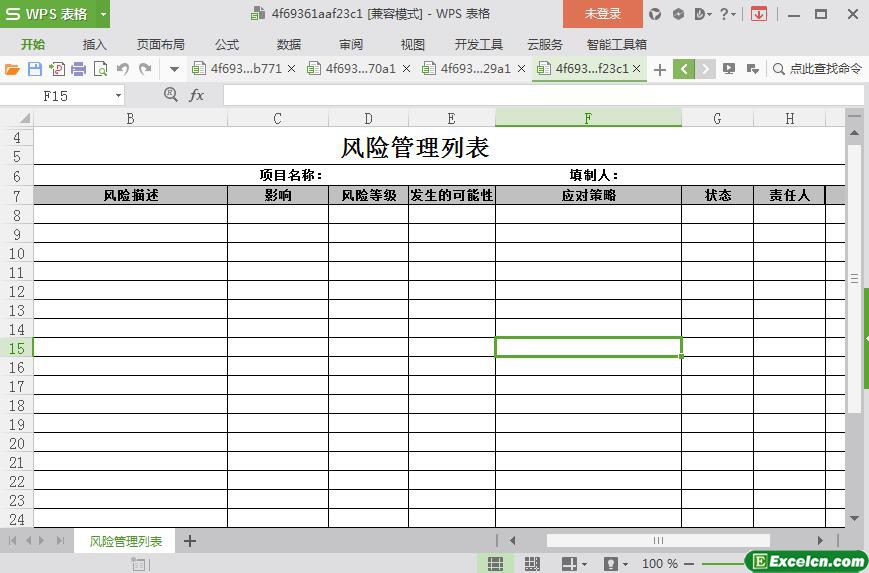The height and width of the screenshot is (573, 869).
Task: Open the help question mark menu
Action: tap(727, 14)
